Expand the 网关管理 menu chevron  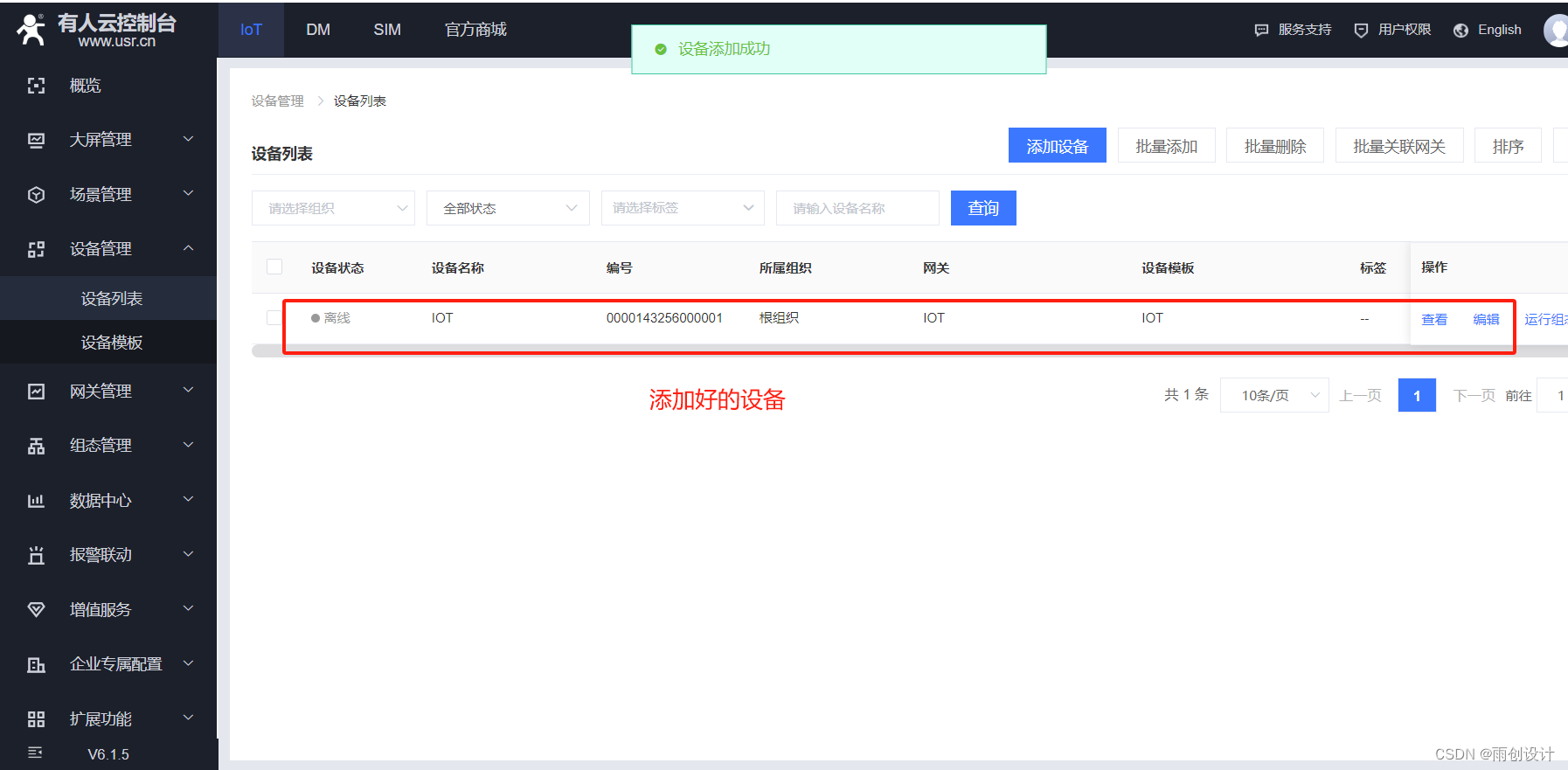[188, 390]
